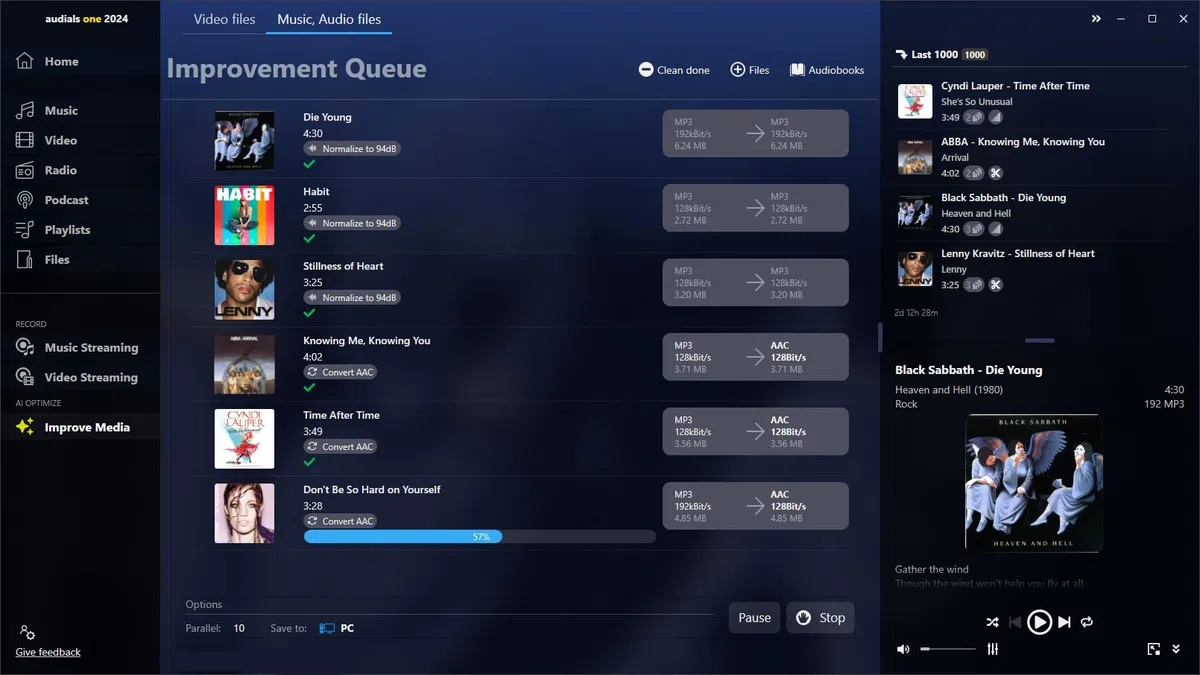Select the Music, Audio files tab
The height and width of the screenshot is (675, 1200).
329,19
